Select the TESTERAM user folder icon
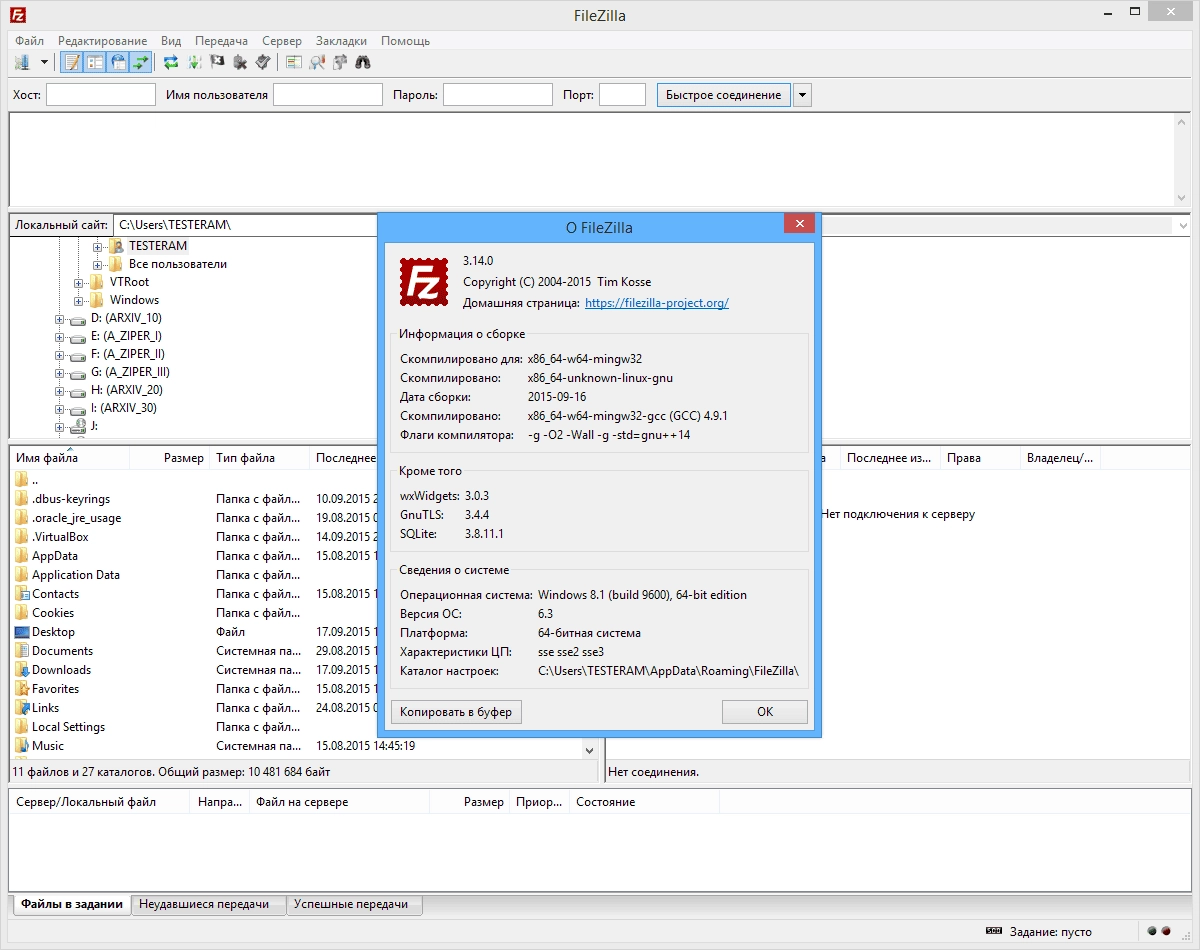The image size is (1200, 950). 115,246
